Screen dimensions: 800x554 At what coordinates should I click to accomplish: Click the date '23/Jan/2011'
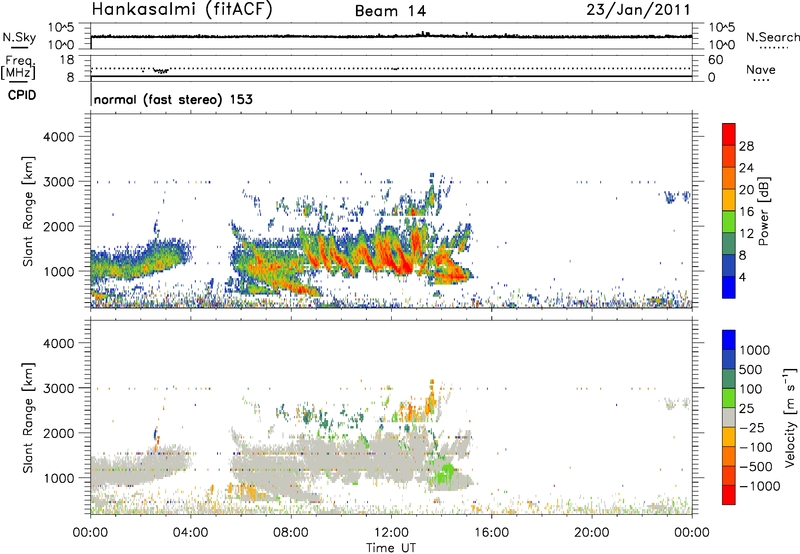(638, 10)
